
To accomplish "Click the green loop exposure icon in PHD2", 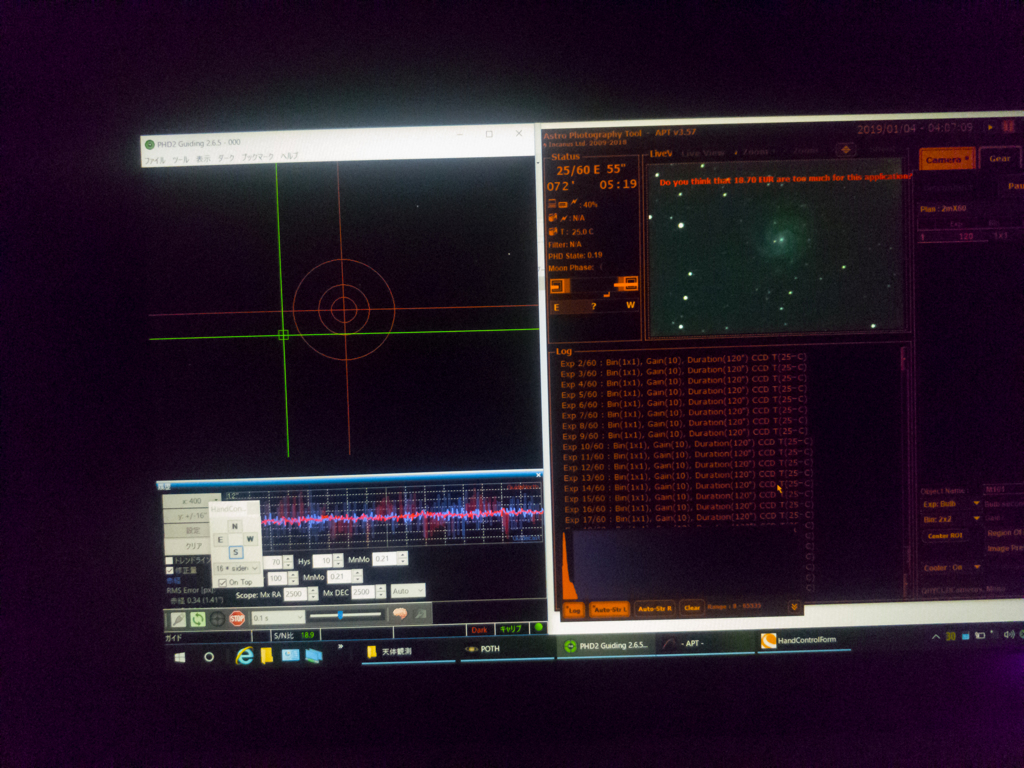I will click(x=197, y=619).
